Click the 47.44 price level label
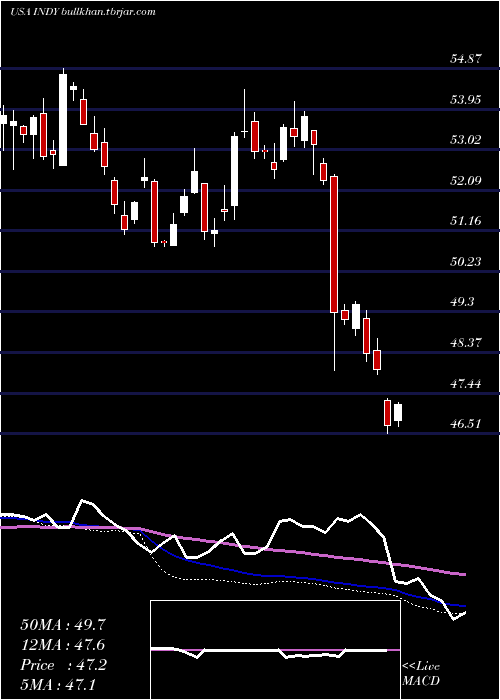Viewport: 500px width, 700px height. click(x=465, y=383)
